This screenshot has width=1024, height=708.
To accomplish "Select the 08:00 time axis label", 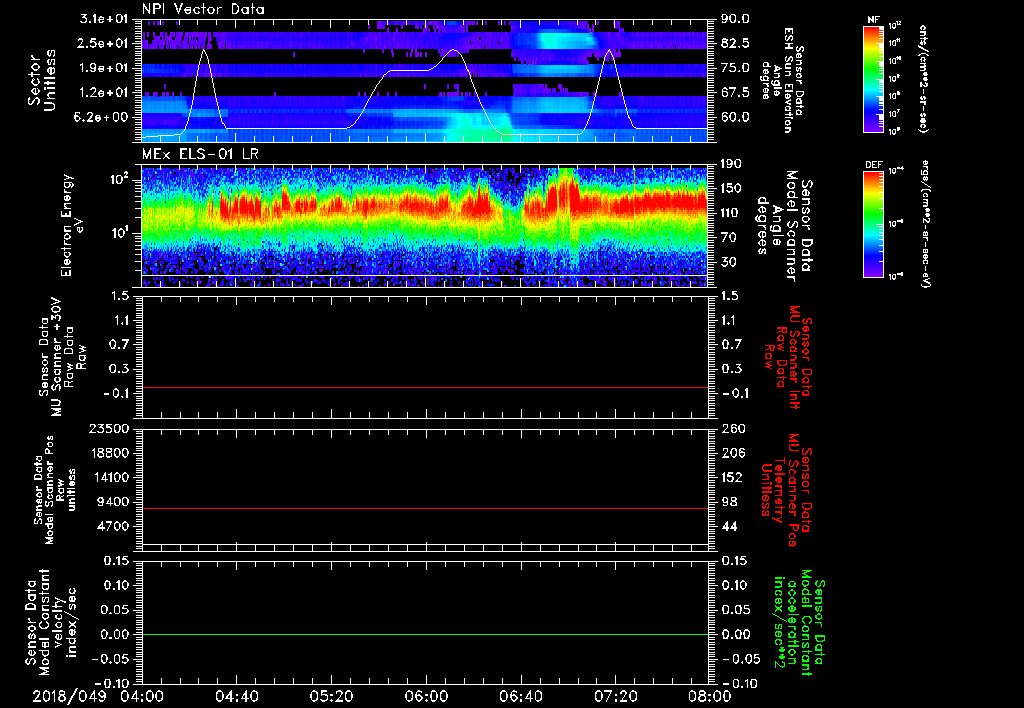I will click(710, 696).
